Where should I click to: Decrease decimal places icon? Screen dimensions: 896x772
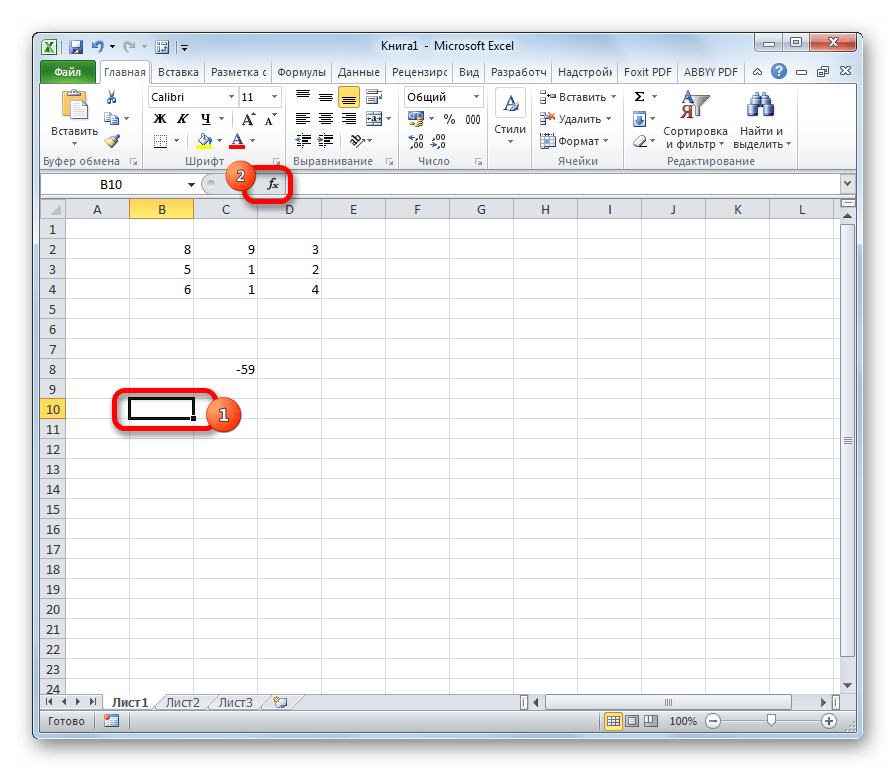pyautogui.click(x=438, y=141)
